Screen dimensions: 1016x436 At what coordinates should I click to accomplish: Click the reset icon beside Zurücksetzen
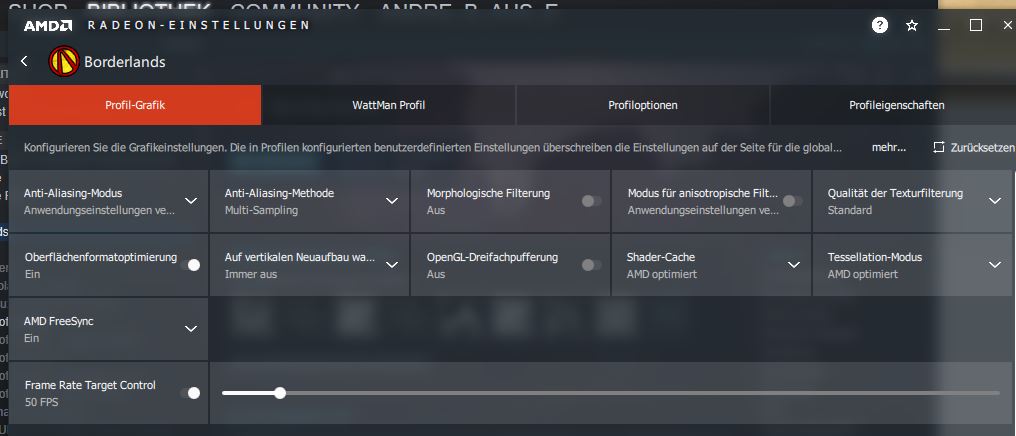pos(939,147)
